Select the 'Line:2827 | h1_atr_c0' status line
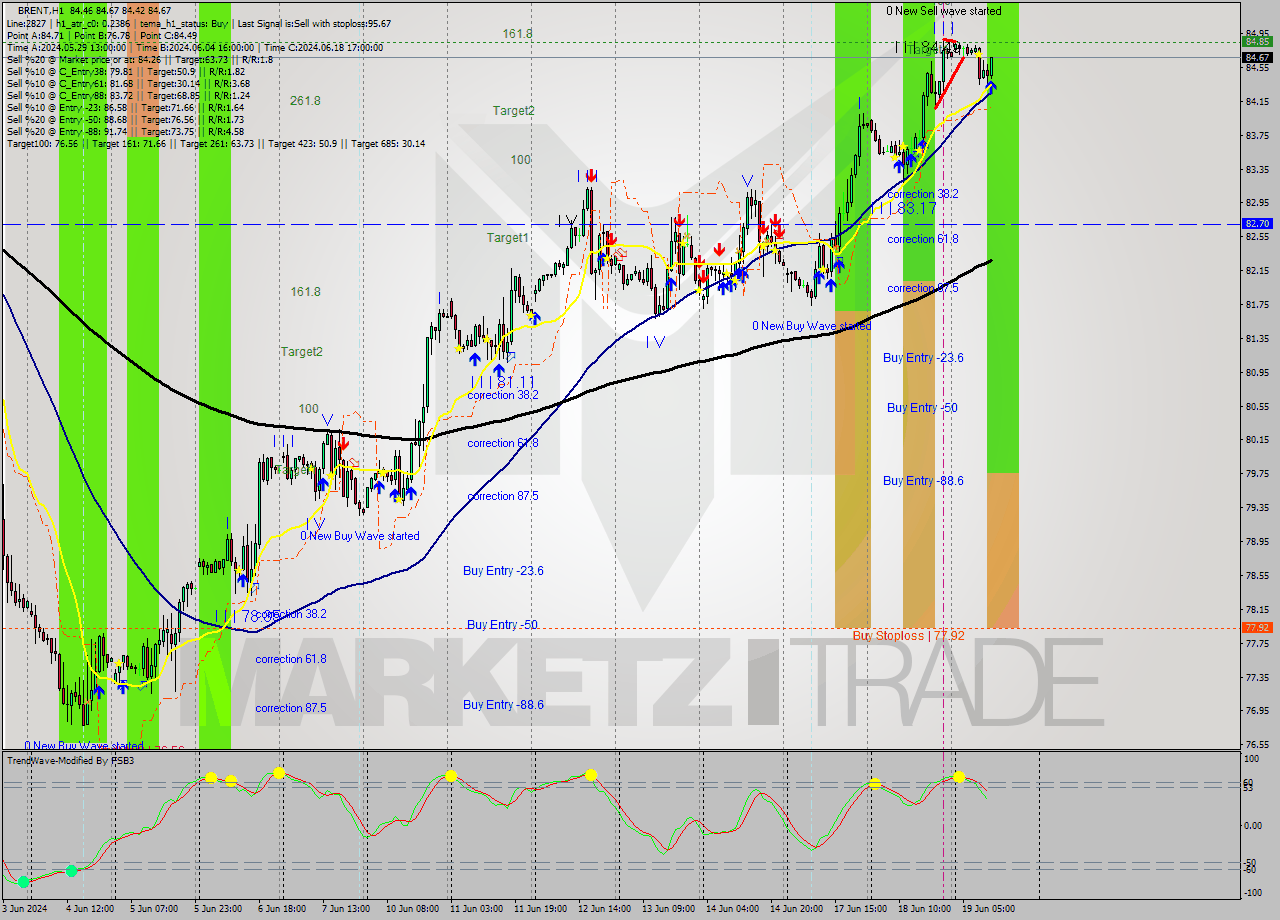The image size is (1280, 920). click(198, 23)
